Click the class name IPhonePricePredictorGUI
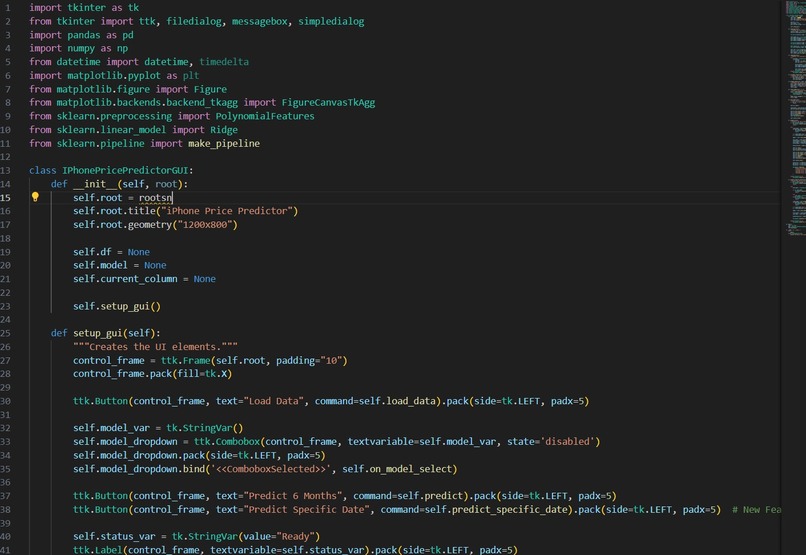The height and width of the screenshot is (555, 806). click(x=126, y=170)
